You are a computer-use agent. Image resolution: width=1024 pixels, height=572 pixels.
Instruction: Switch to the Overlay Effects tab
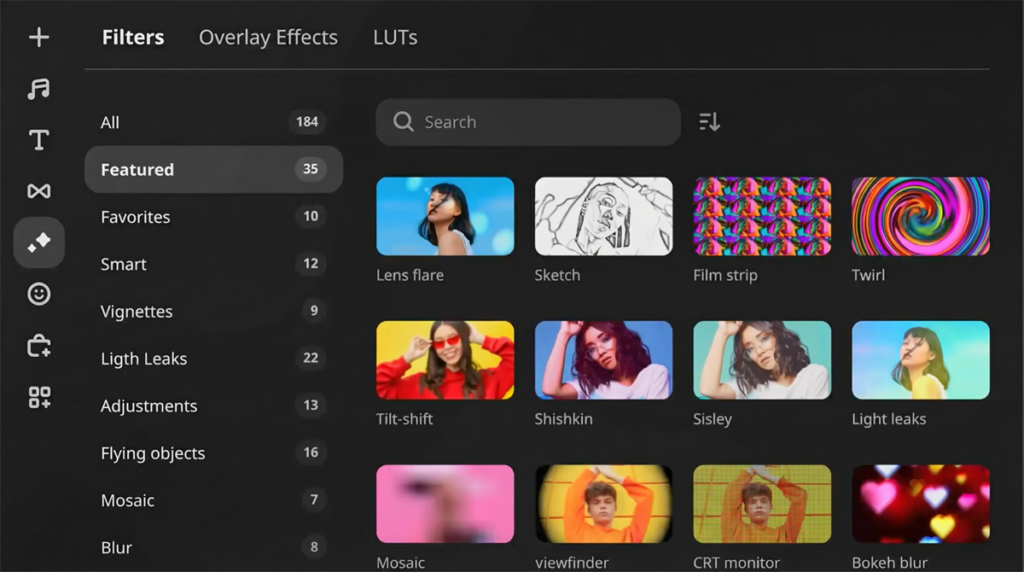[268, 37]
